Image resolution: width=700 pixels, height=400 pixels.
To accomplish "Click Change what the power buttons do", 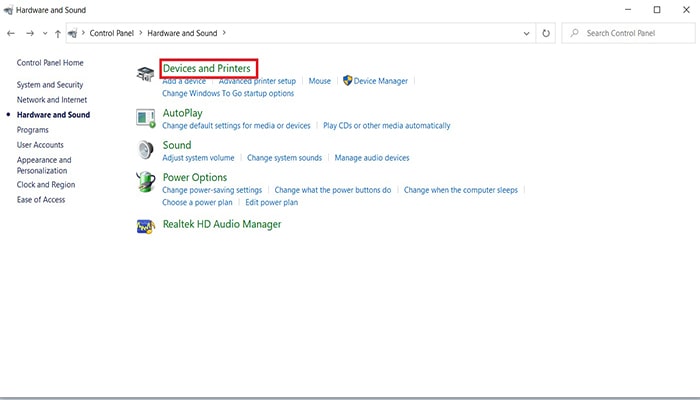I will [333, 190].
